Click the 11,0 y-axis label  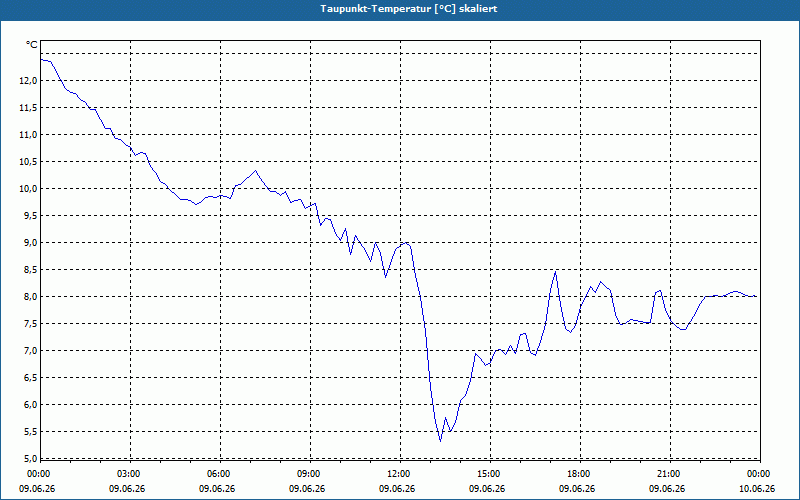tap(28, 135)
